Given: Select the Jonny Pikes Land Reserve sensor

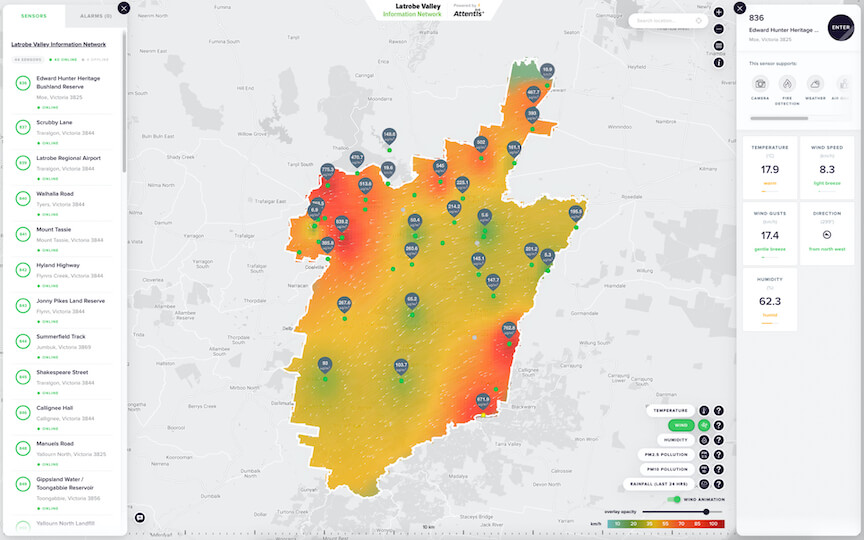Looking at the screenshot, I should click(62, 311).
